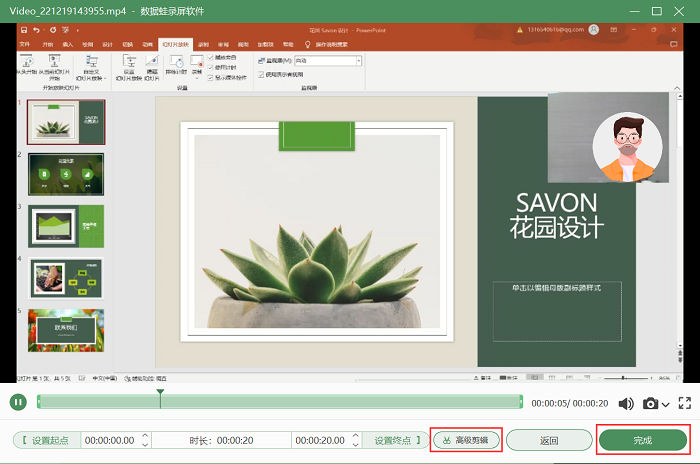The width and height of the screenshot is (700, 464).
Task: Enter fullscreen with the expand icon
Action: (685, 403)
